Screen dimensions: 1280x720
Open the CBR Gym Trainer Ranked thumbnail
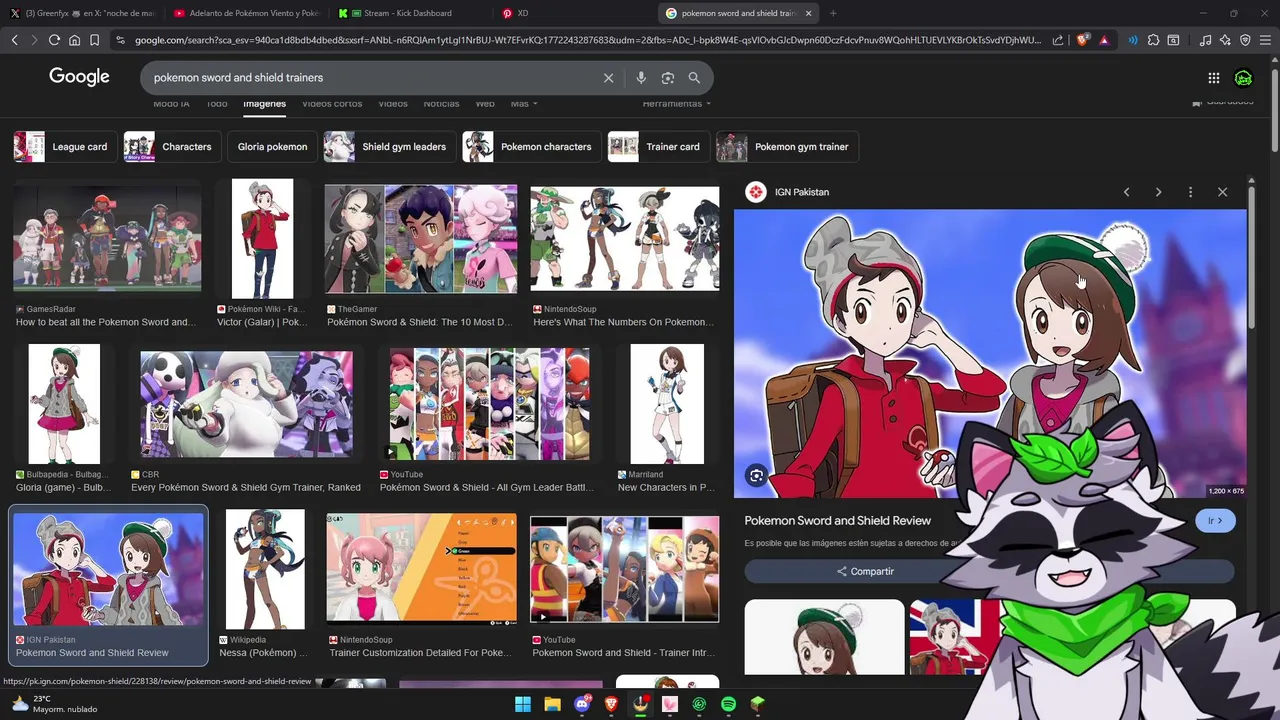tap(246, 404)
